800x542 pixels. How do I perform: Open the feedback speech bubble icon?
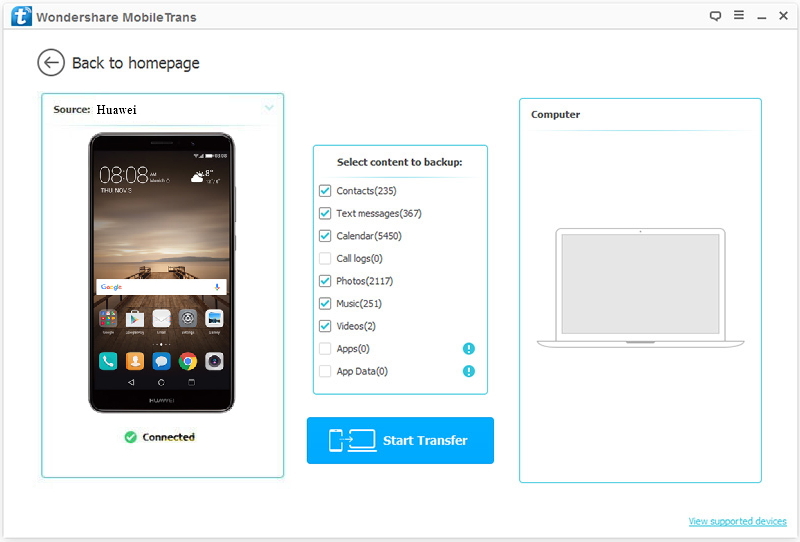tap(715, 16)
